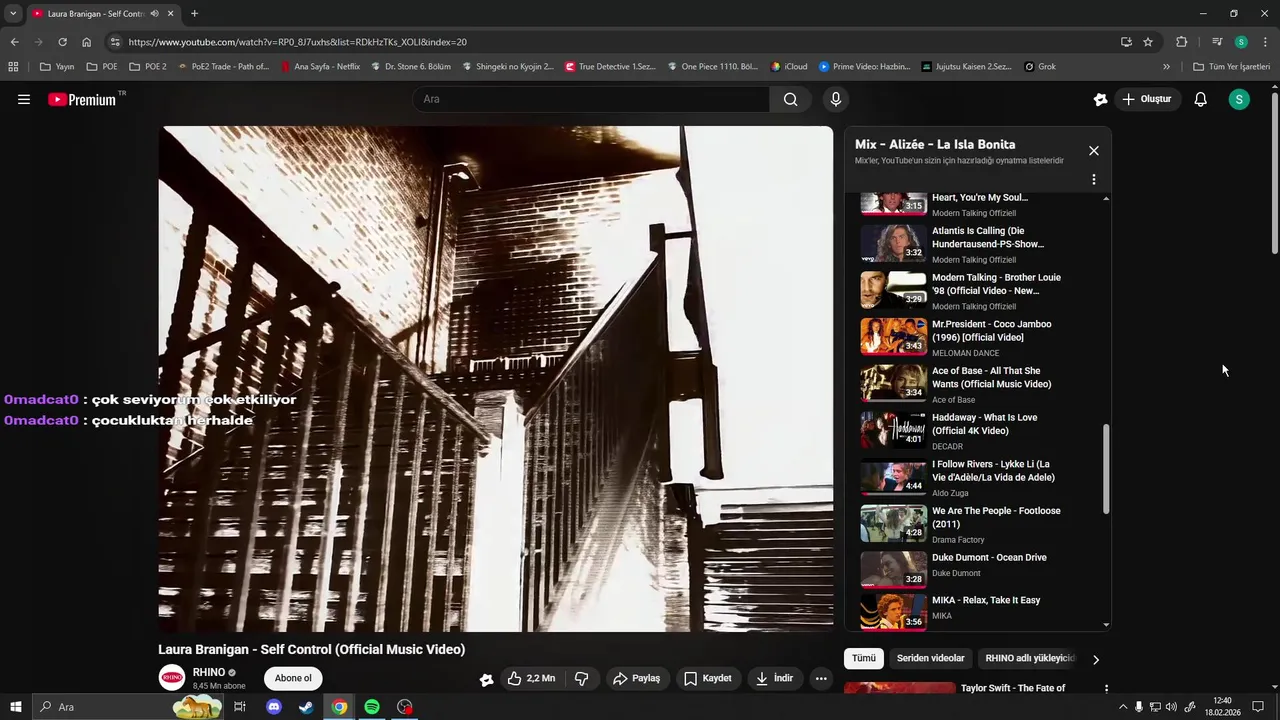Open the RHINO channel name link
Viewport: 1280px width, 720px height.
[209, 673]
